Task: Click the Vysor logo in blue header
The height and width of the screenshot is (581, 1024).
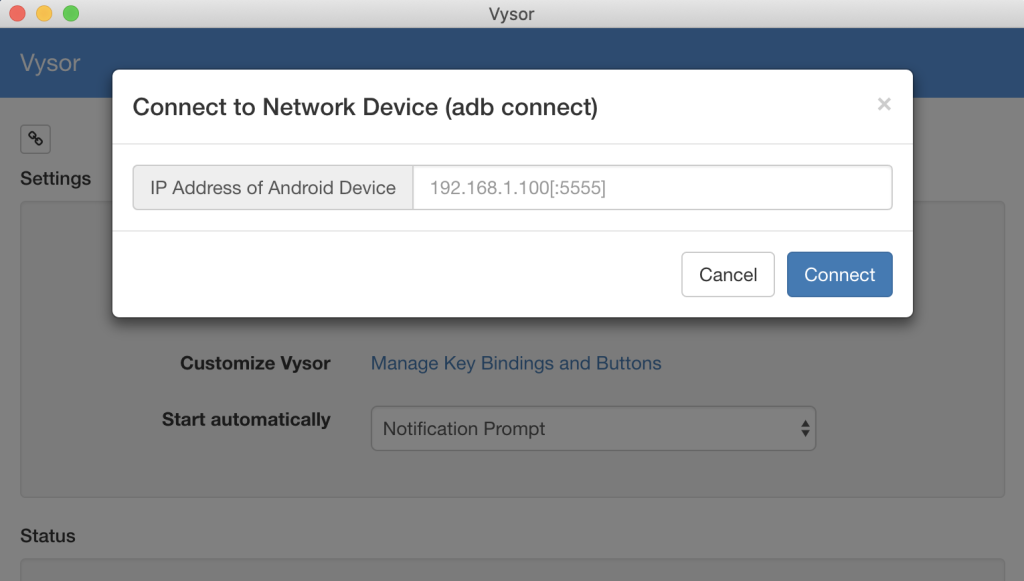Action: (50, 63)
